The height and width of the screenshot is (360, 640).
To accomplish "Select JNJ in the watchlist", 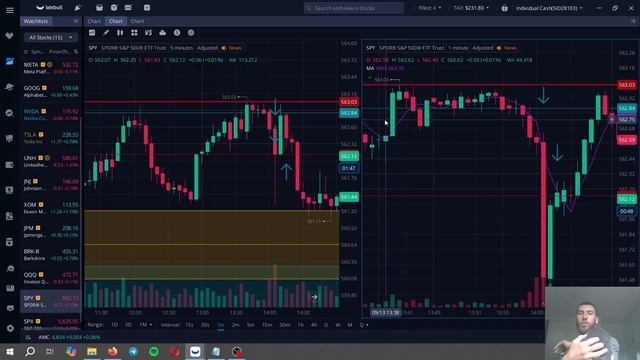I will click(x=51, y=184).
